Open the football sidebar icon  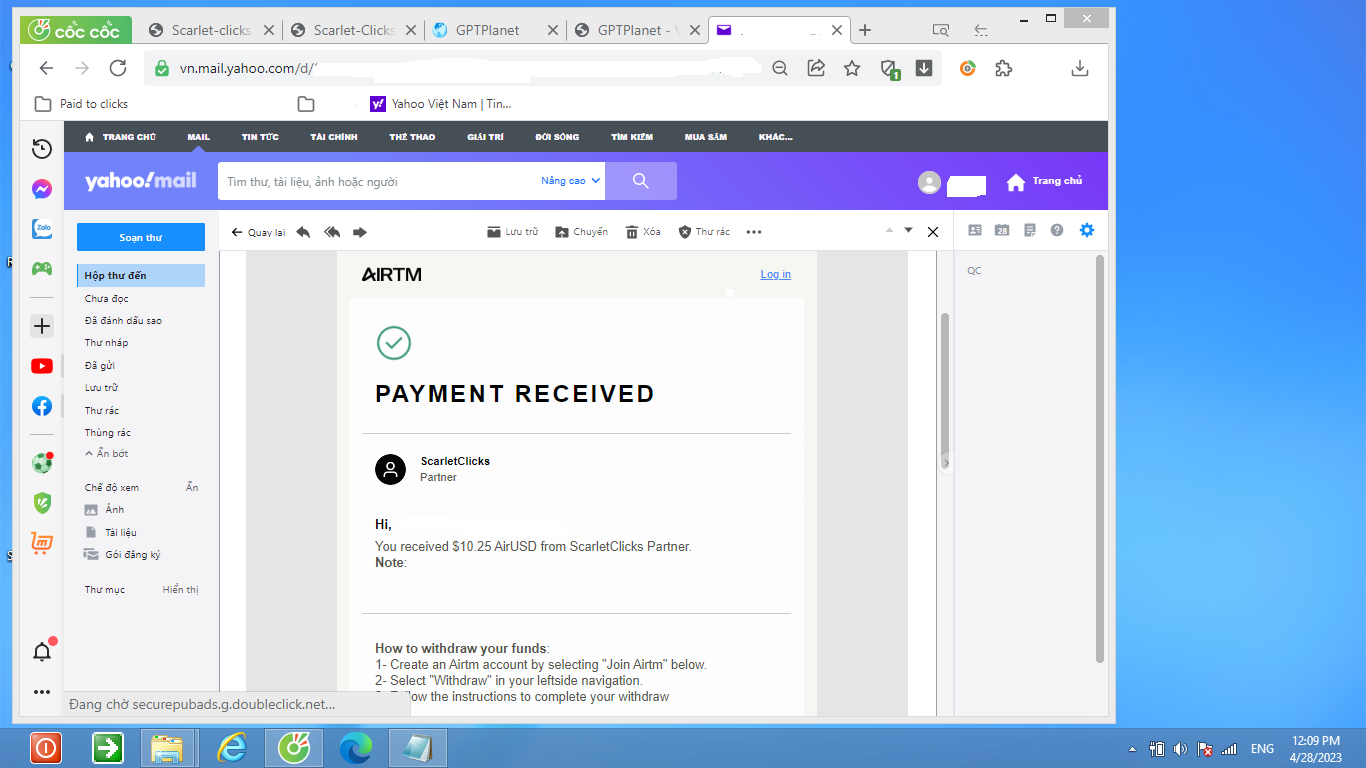click(x=42, y=463)
